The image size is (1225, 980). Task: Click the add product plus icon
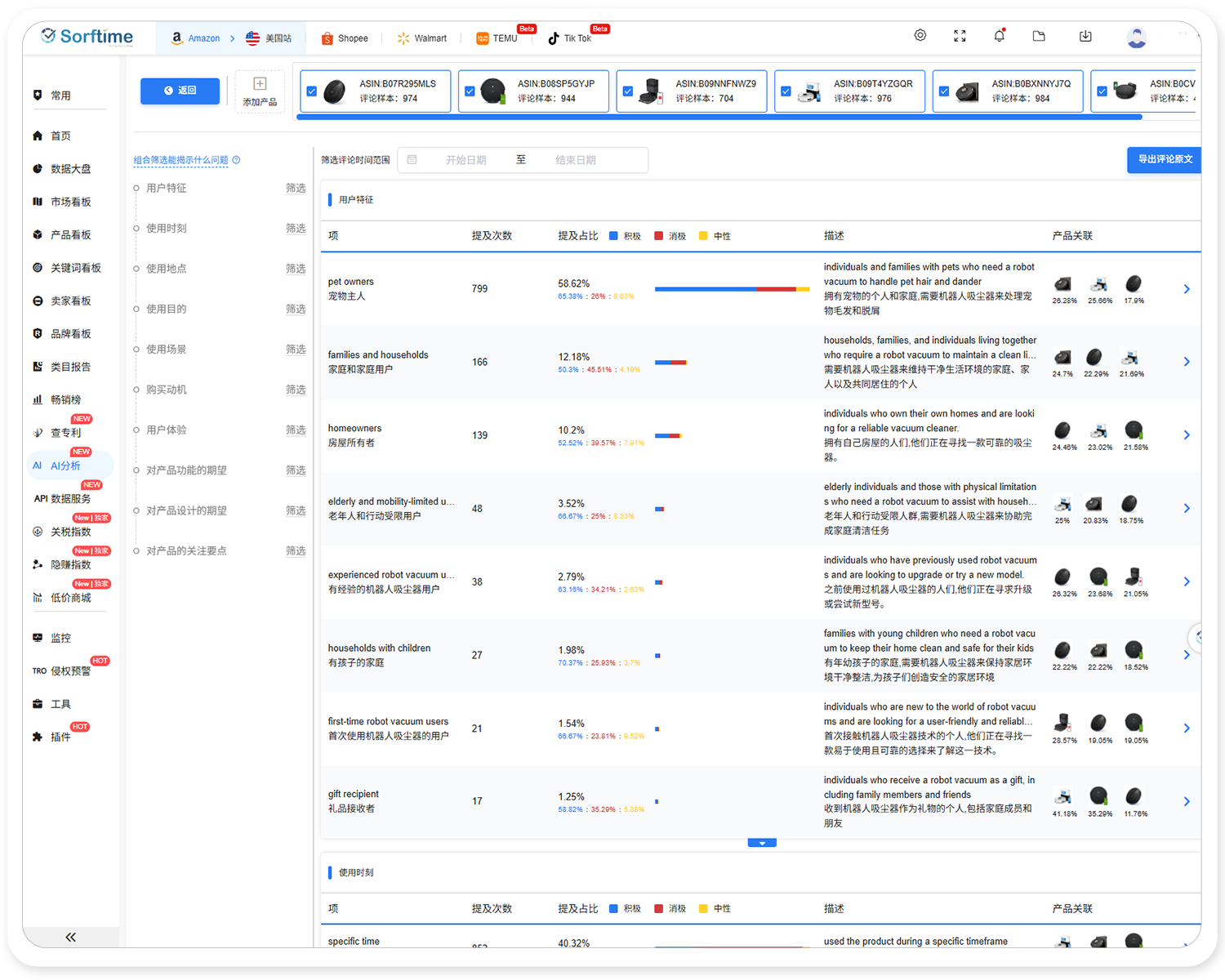click(x=260, y=84)
